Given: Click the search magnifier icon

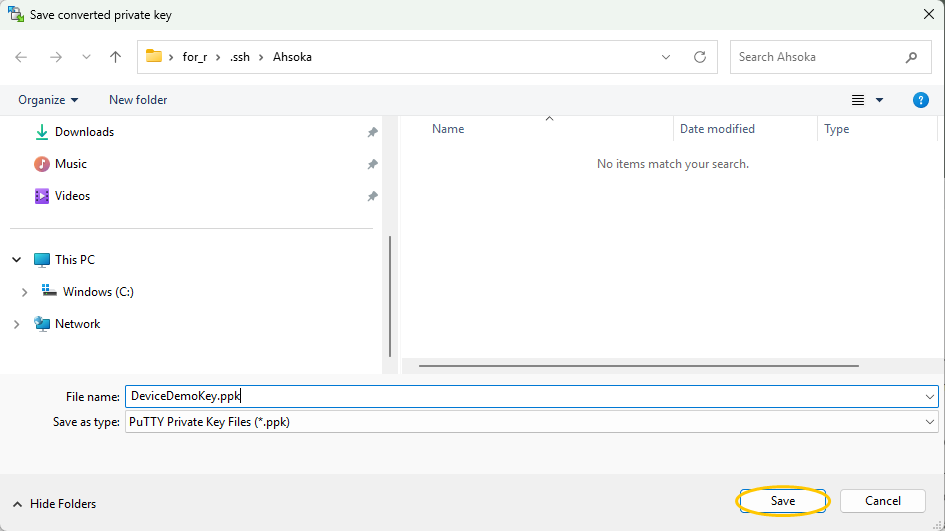Looking at the screenshot, I should click(911, 57).
